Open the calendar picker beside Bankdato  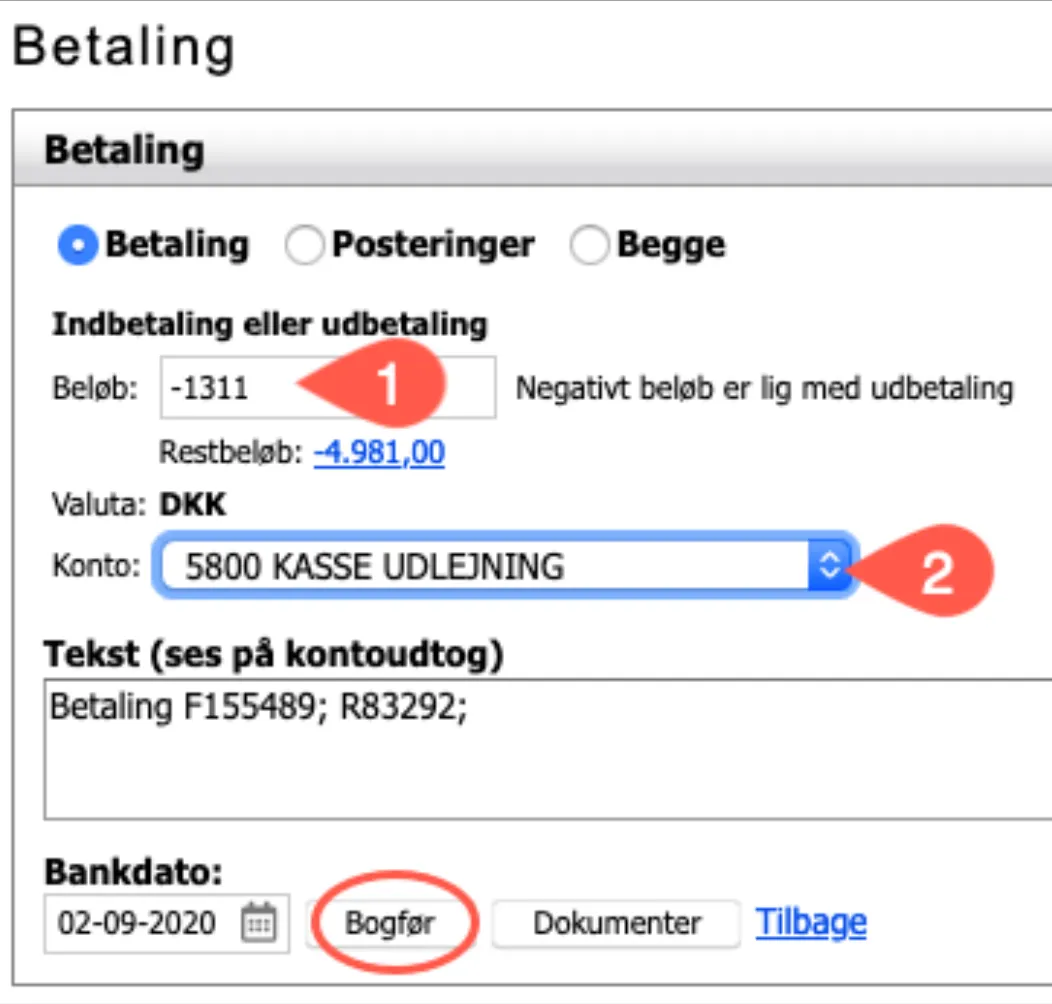[x=259, y=922]
